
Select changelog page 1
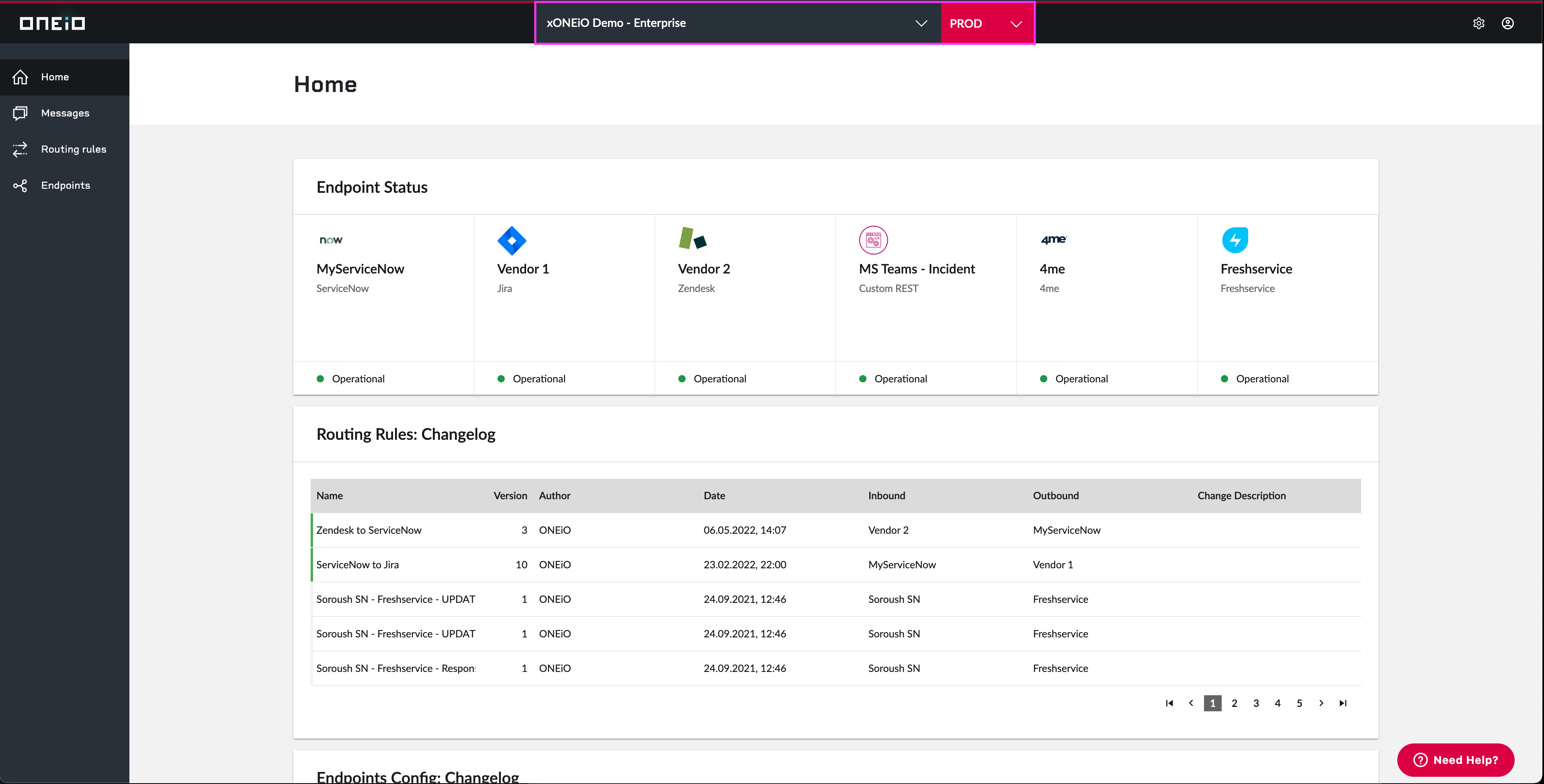pos(1212,703)
